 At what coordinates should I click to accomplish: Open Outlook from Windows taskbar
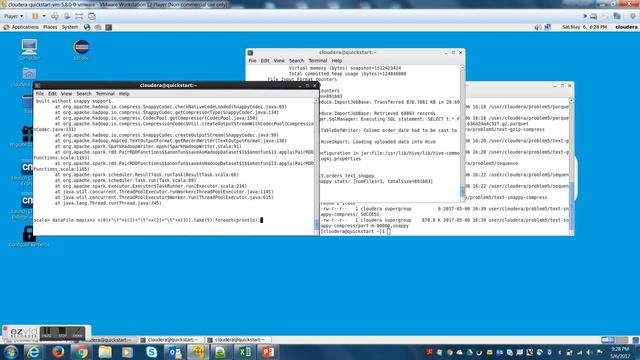175,352
